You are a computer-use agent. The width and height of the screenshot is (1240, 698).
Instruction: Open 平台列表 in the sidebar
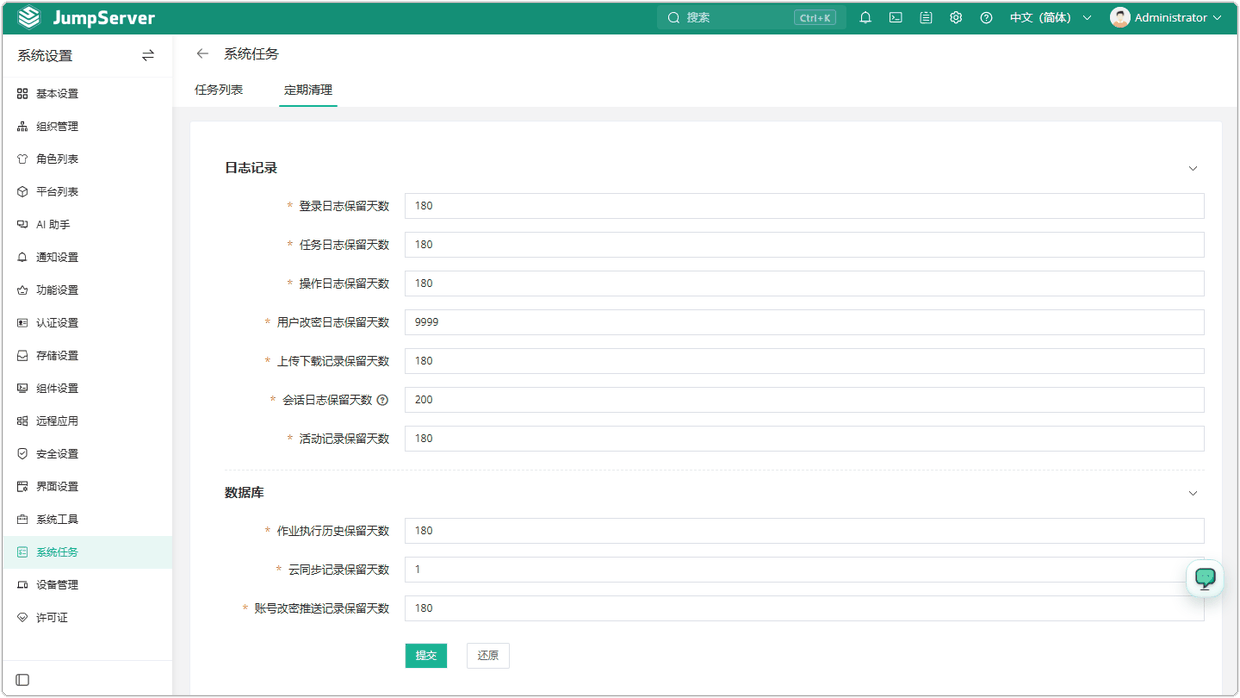86,192
